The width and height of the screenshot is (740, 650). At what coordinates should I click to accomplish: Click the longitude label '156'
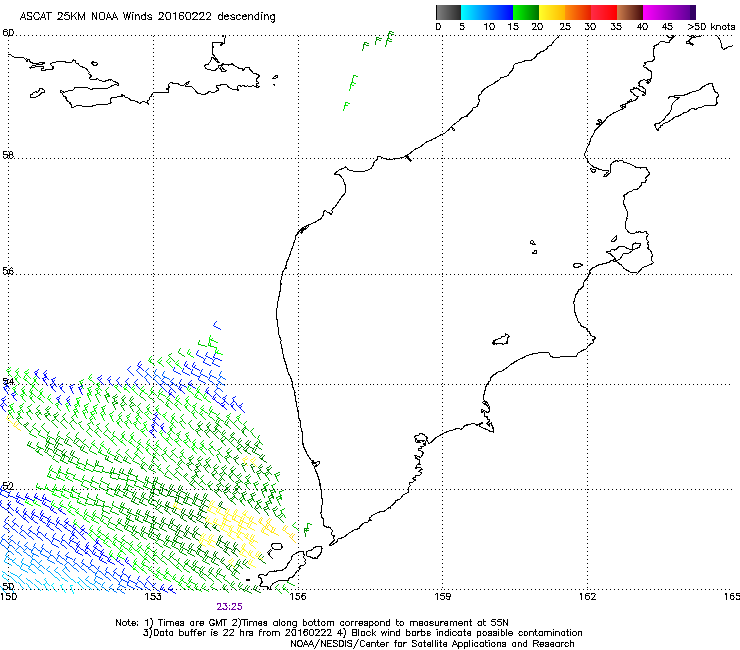pos(298,597)
